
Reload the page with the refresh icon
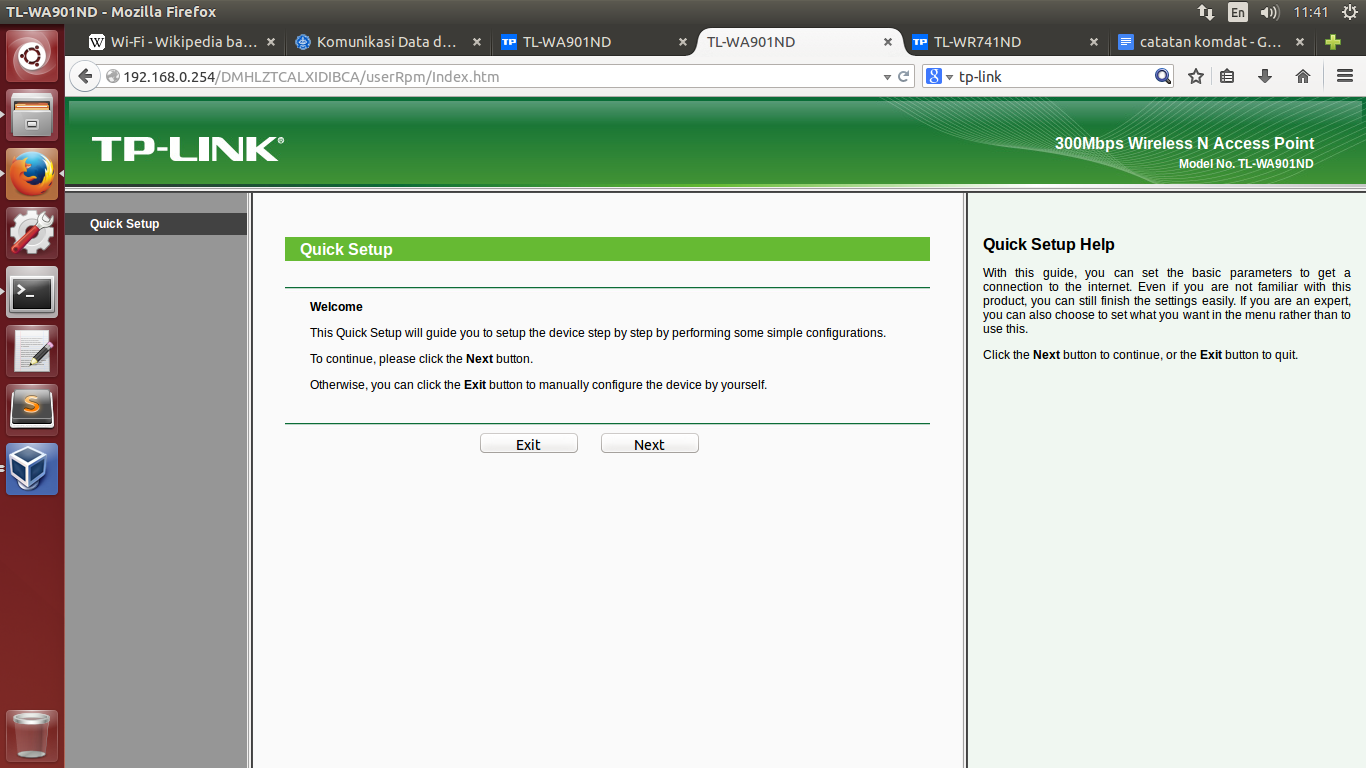pos(904,76)
